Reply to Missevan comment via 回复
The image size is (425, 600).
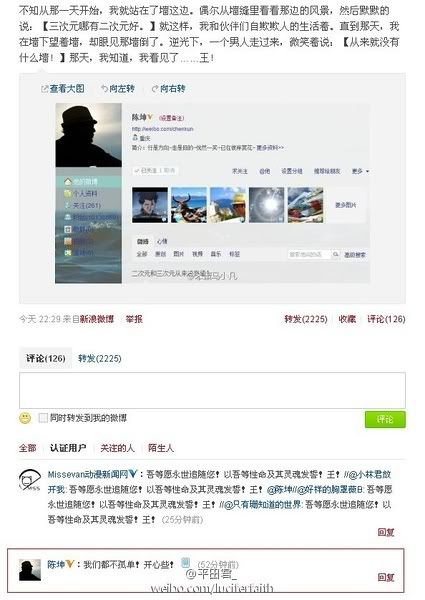click(386, 532)
